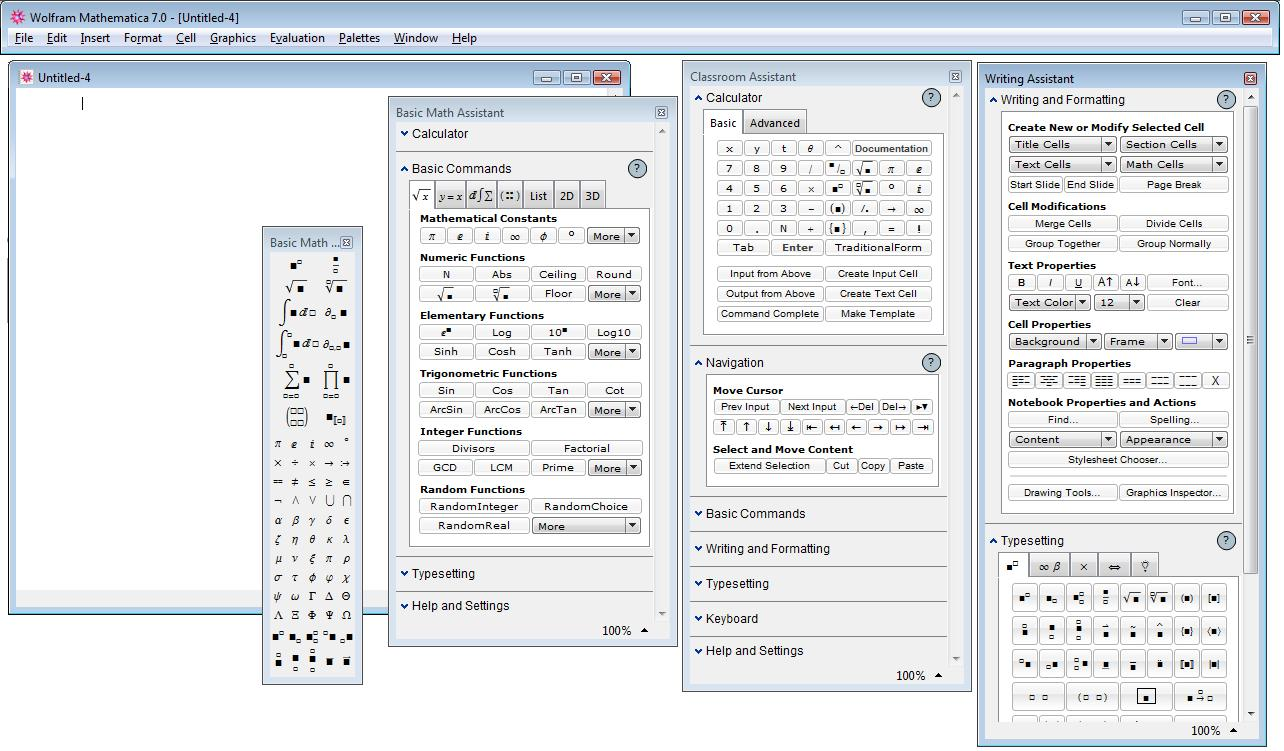Insert golden ratio constant in Basic Math Assistant
Viewport: 1284px width, 751px height.
[x=543, y=237]
